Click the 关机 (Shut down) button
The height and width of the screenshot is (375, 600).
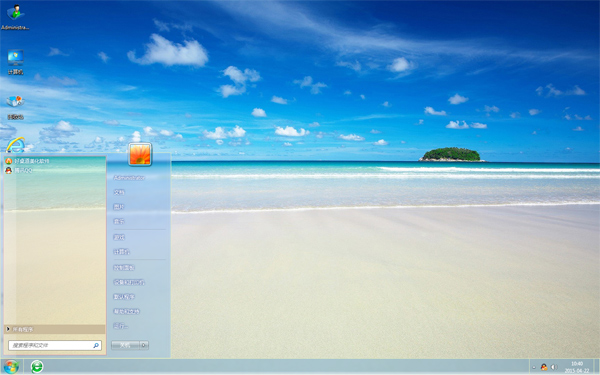tap(125, 345)
